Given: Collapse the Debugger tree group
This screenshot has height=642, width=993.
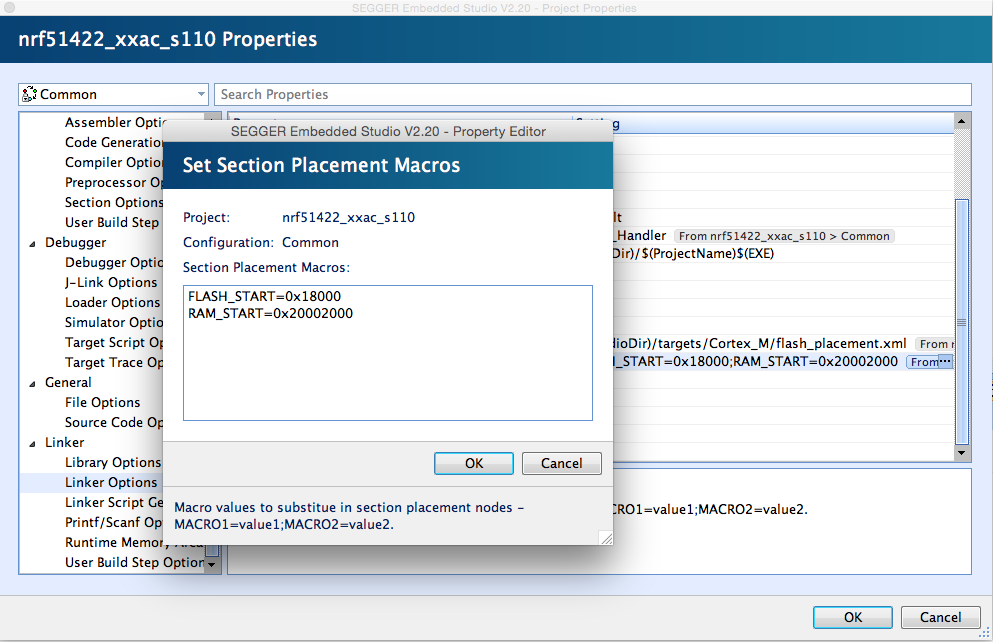Looking at the screenshot, I should click(32, 243).
